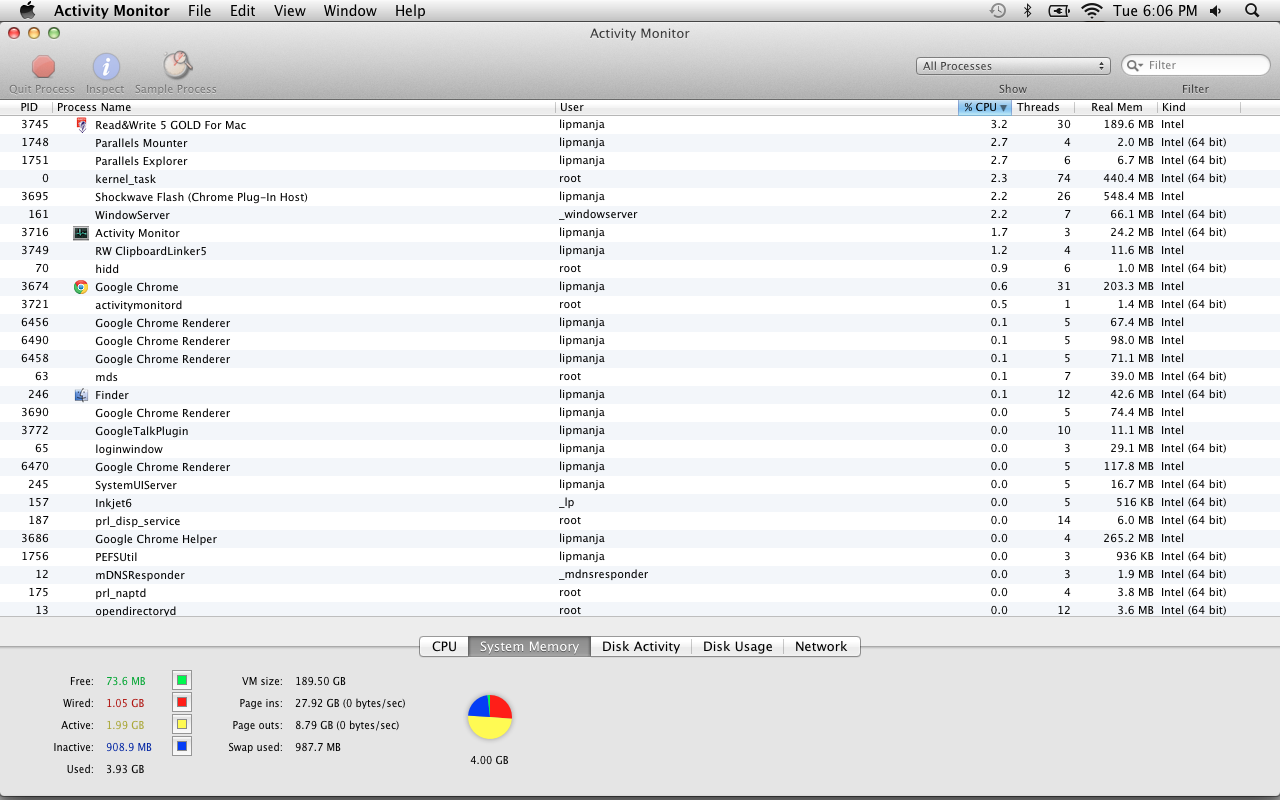This screenshot has height=800, width=1280.
Task: Click the Finder process icon
Action: [81, 395]
